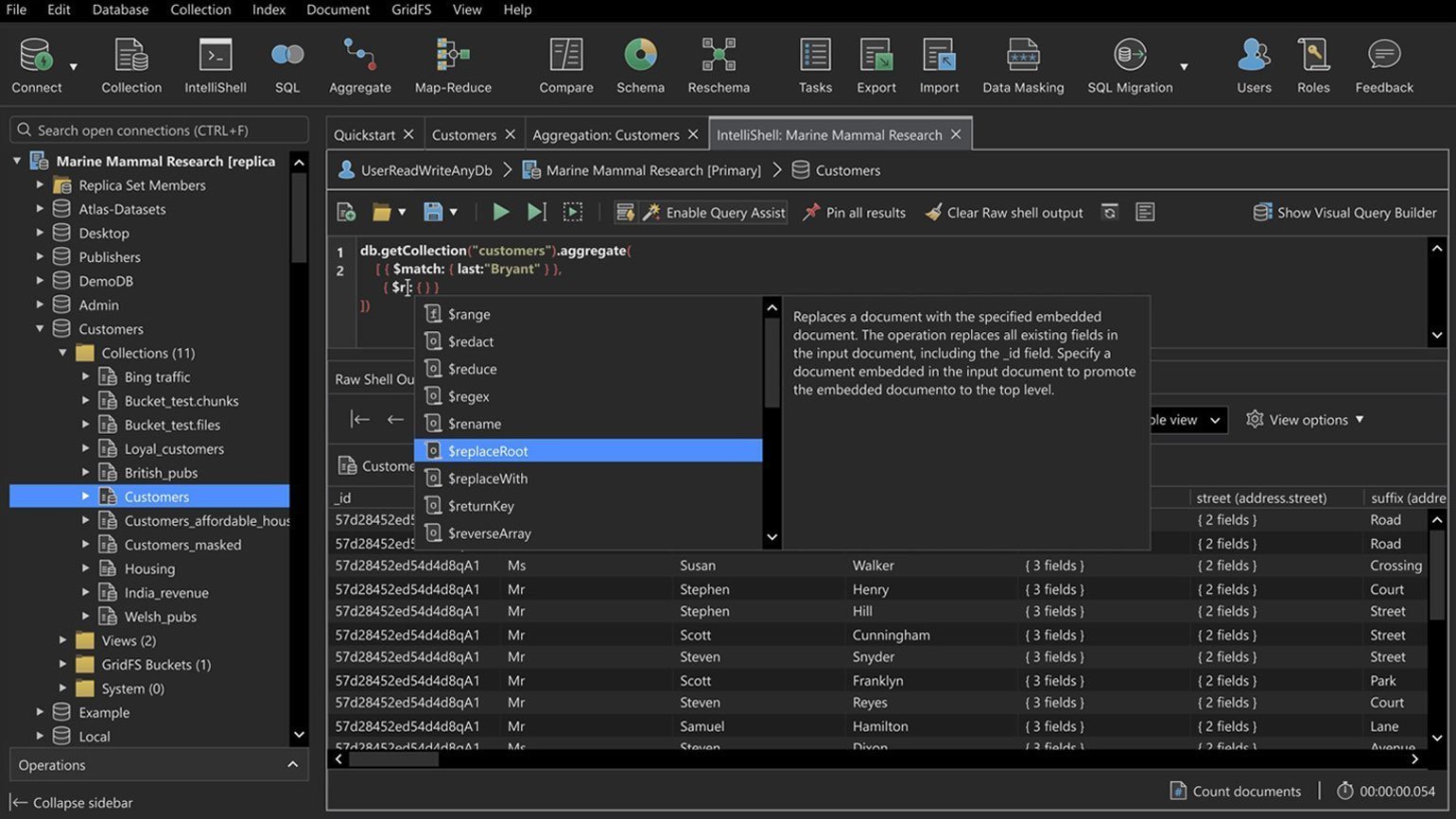Click Show Visual Query Builder
The width and height of the screenshot is (1456, 819).
(1344, 213)
